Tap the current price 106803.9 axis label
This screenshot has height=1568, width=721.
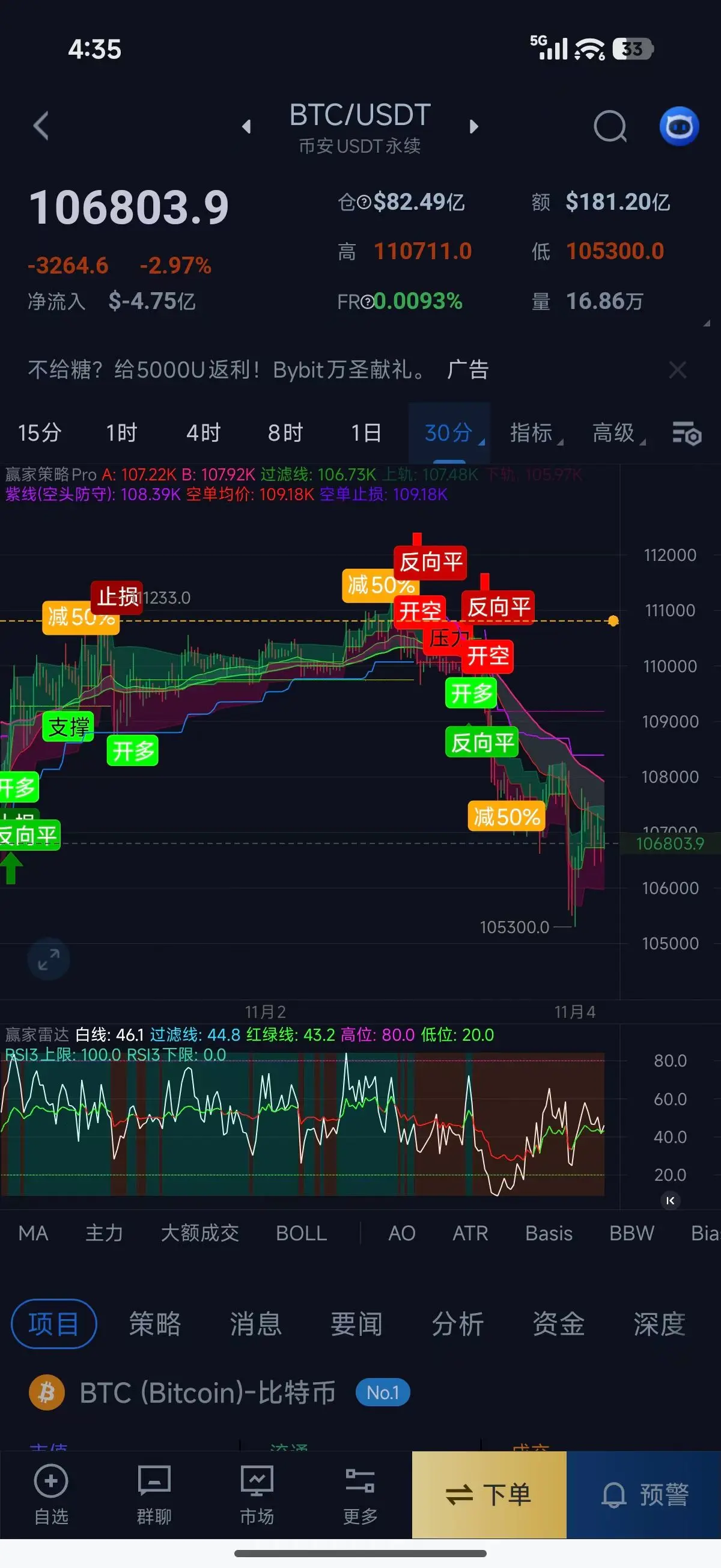(670, 844)
